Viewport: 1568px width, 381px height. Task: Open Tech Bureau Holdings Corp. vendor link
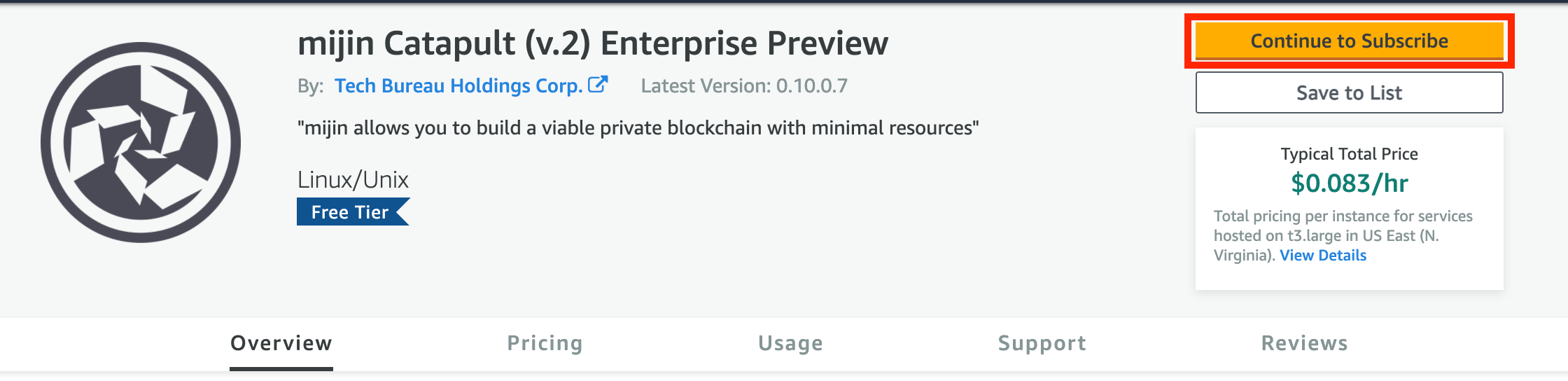point(458,85)
